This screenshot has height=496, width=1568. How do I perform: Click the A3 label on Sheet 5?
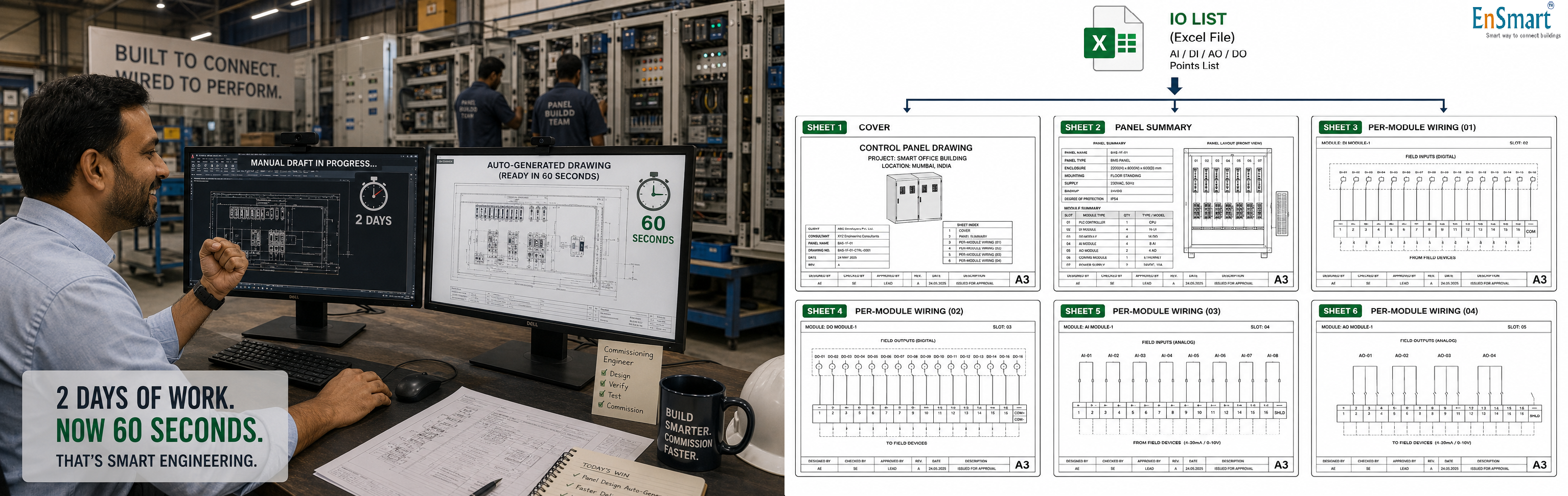tap(1281, 464)
